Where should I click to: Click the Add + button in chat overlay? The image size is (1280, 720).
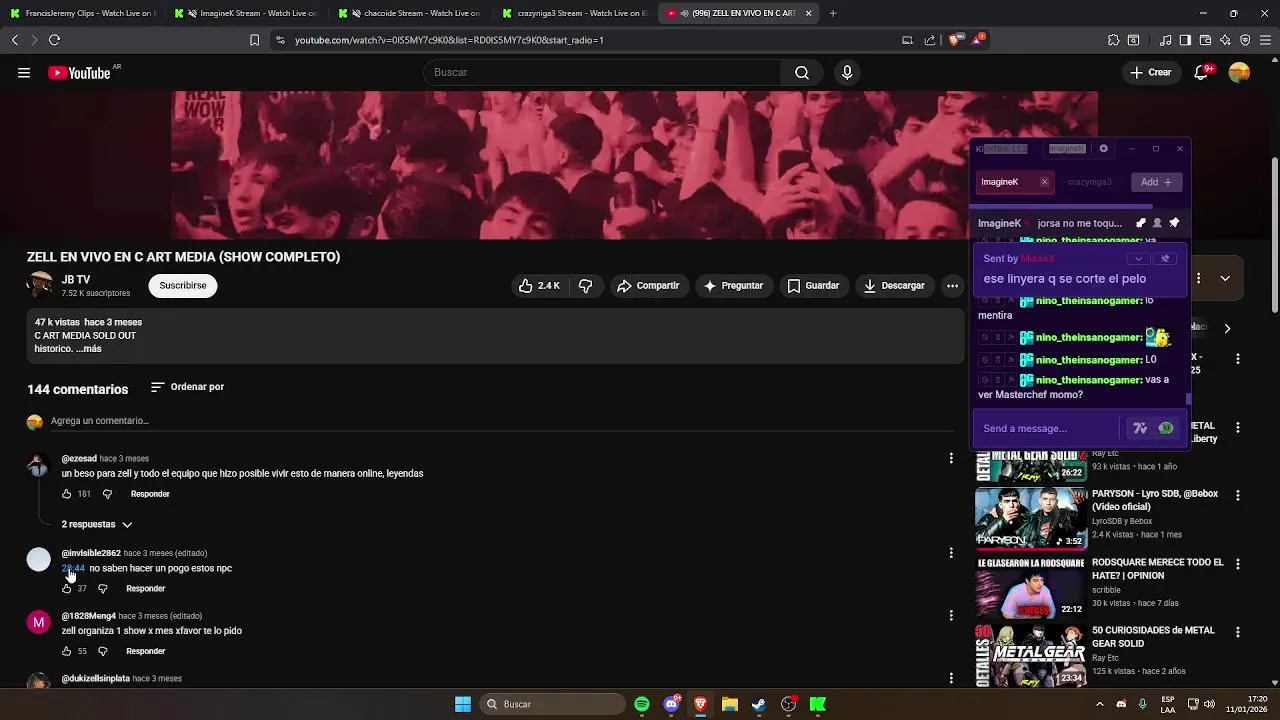(x=1156, y=182)
